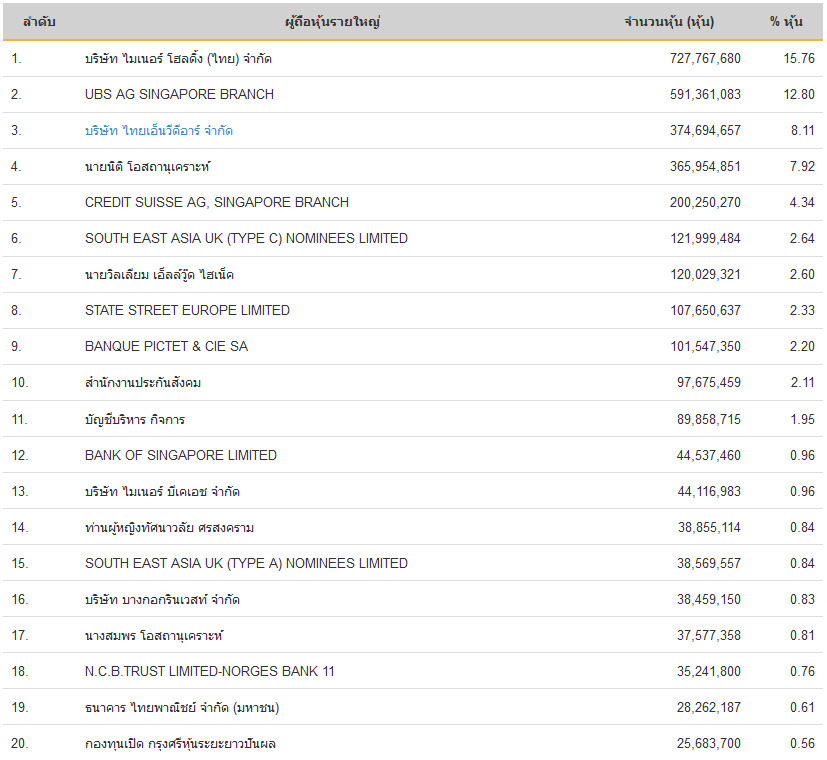
Task: Click the % หุ้น column header
Action: click(x=786, y=22)
